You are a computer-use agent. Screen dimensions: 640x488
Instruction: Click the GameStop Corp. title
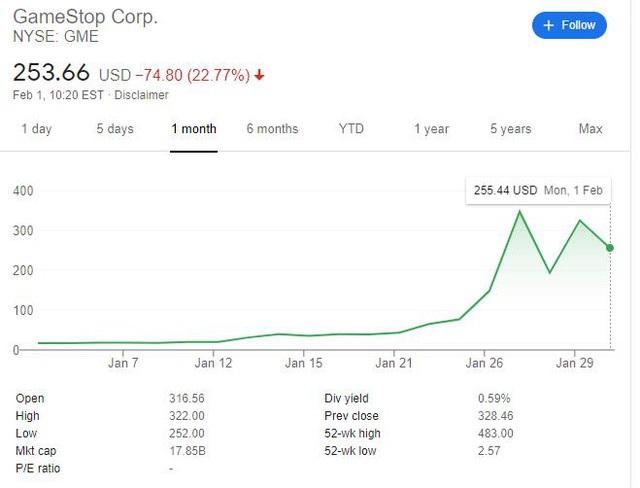[x=85, y=18]
